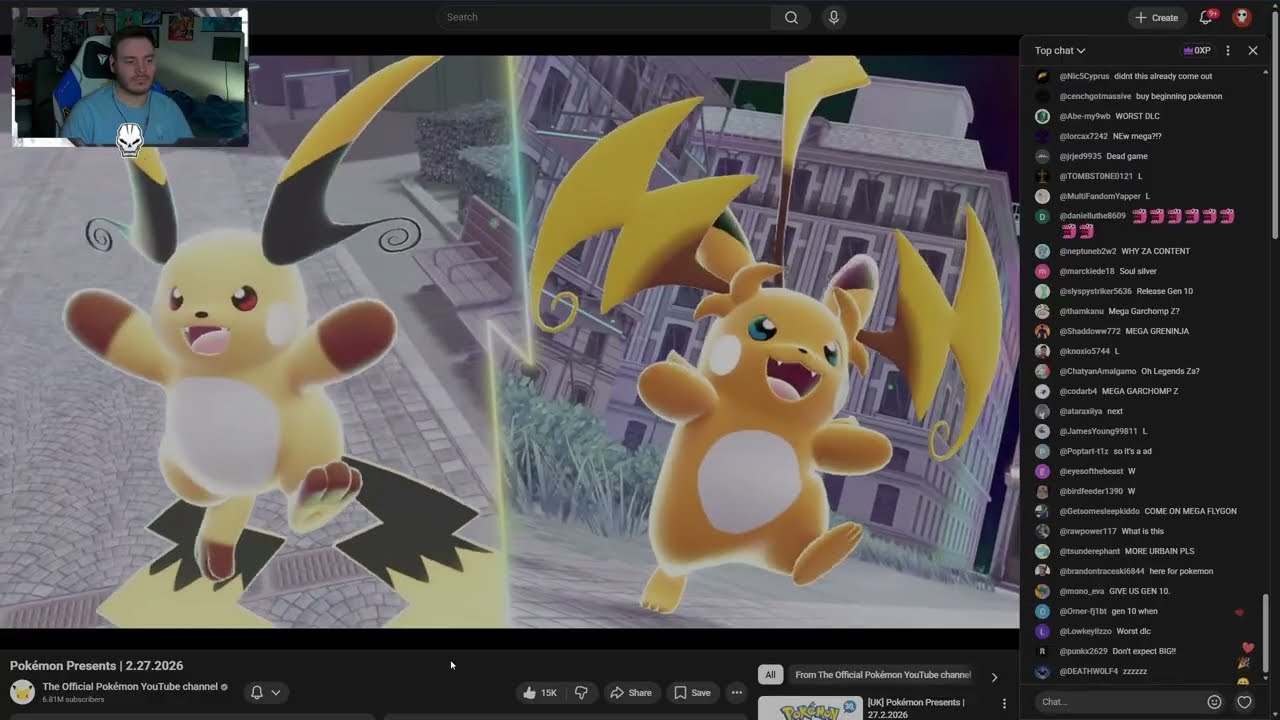Click the Pokémon channel avatar

click(x=22, y=692)
